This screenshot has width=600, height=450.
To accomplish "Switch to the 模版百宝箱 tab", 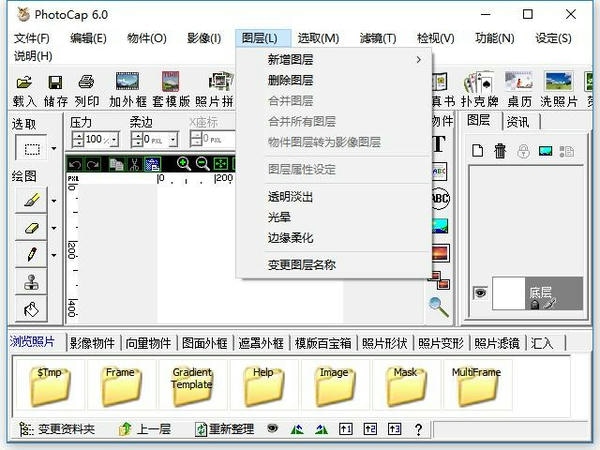I will [323, 343].
